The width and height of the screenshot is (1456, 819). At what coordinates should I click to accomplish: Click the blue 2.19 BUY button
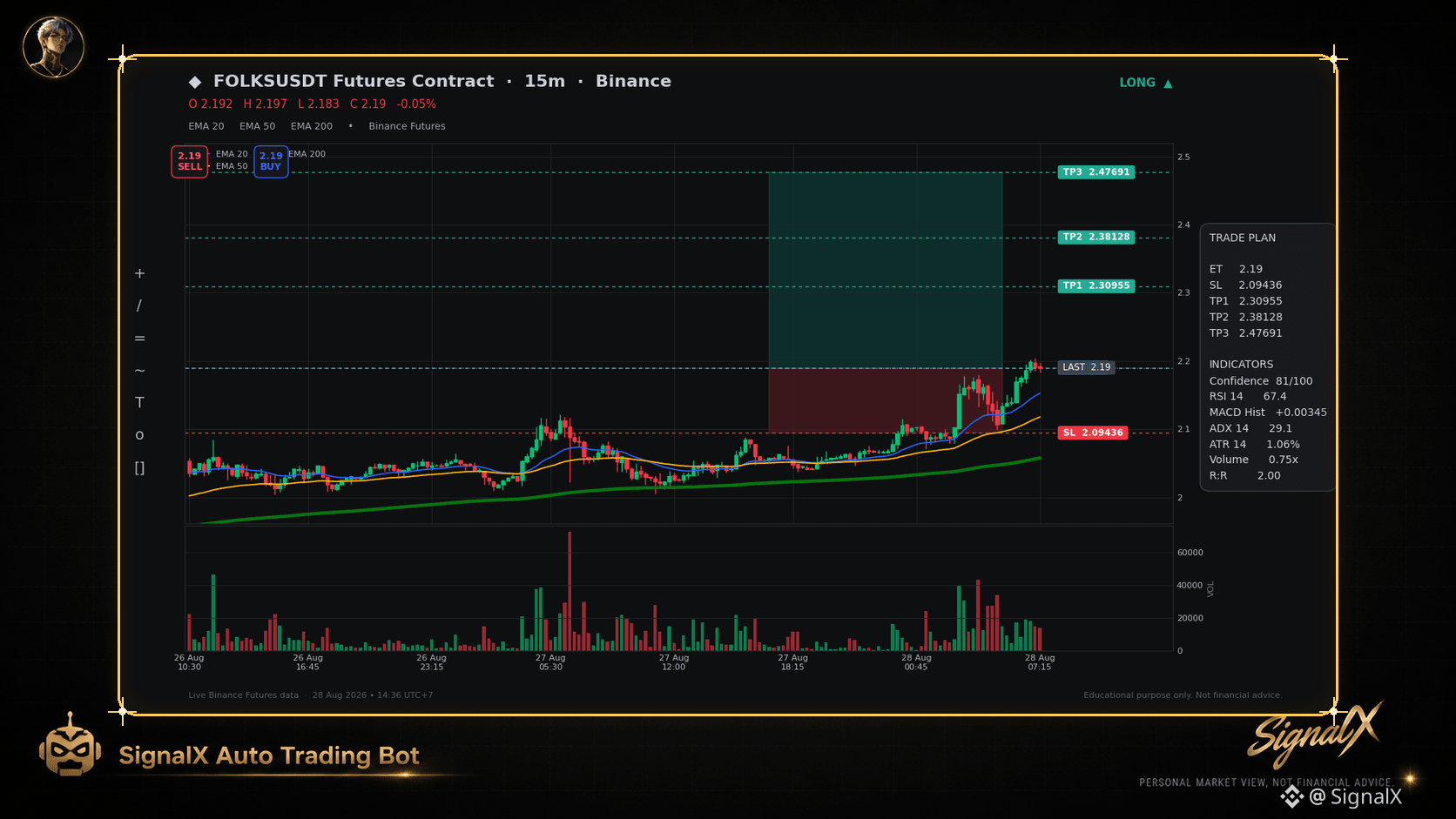(x=271, y=161)
